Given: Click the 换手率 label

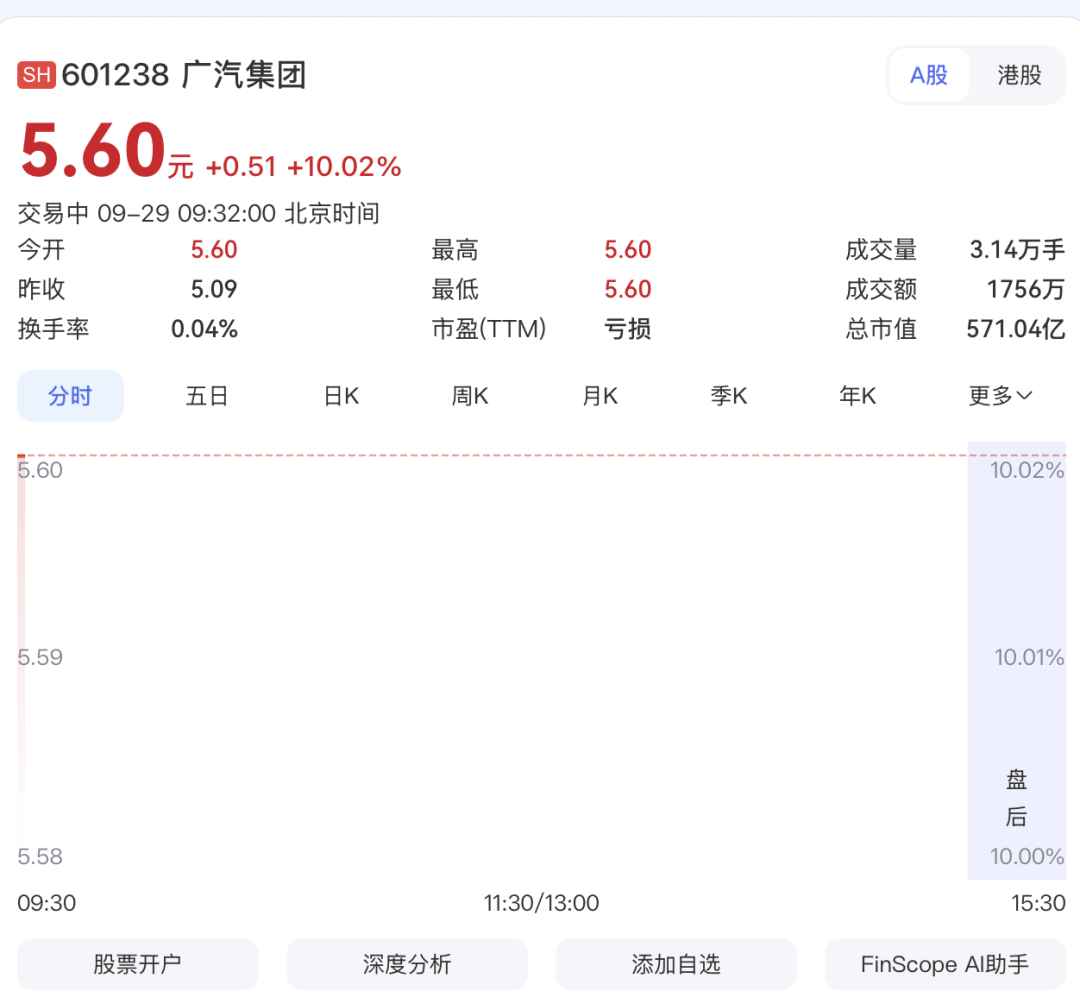Looking at the screenshot, I should pos(53,329).
